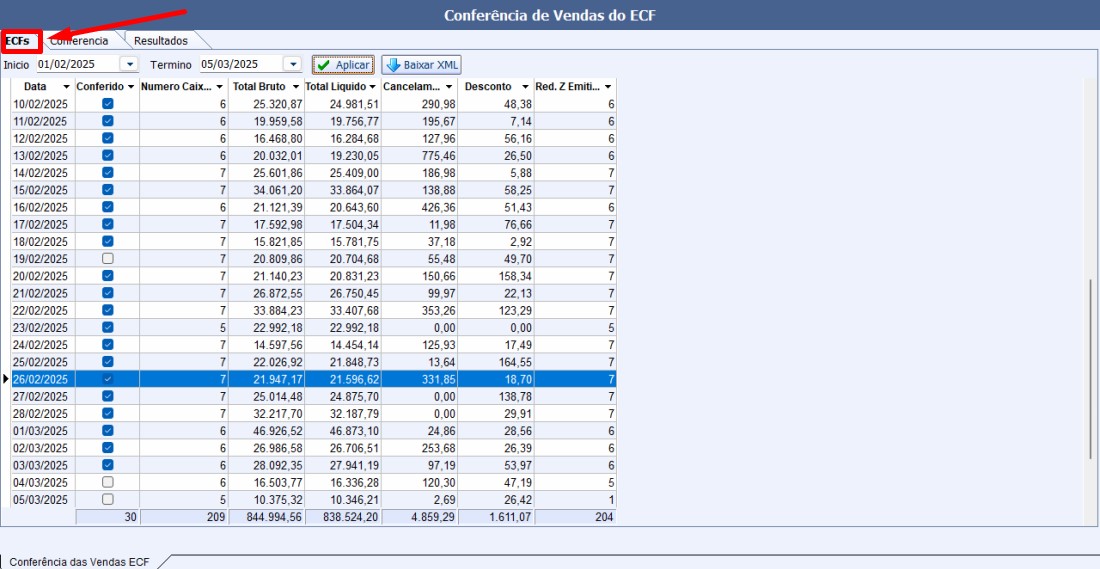Screen dimensions: 1100x569
Task: Click the Inicio date input field
Action: click(x=76, y=64)
